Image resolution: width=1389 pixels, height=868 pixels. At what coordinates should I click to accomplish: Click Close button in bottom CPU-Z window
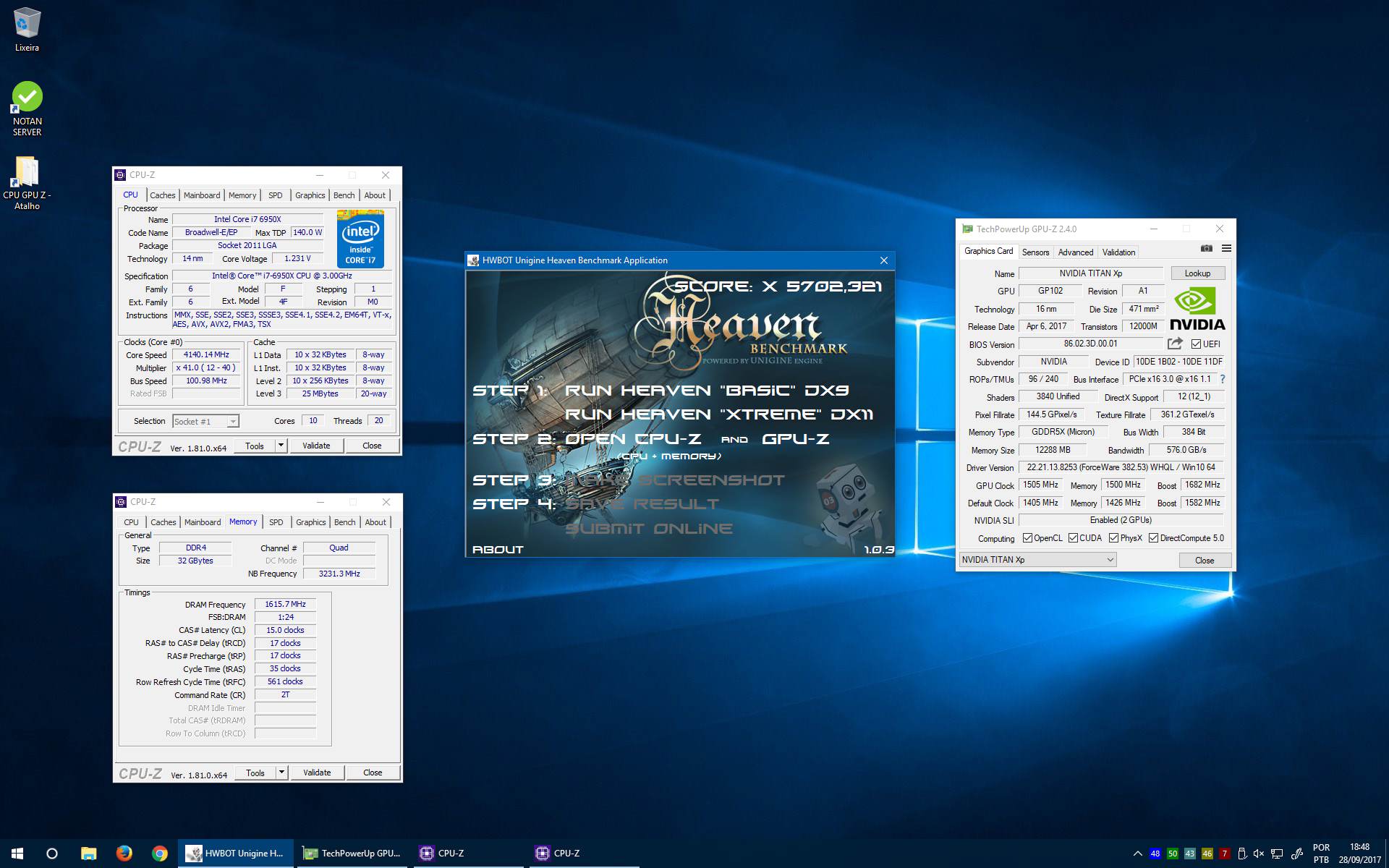click(373, 773)
